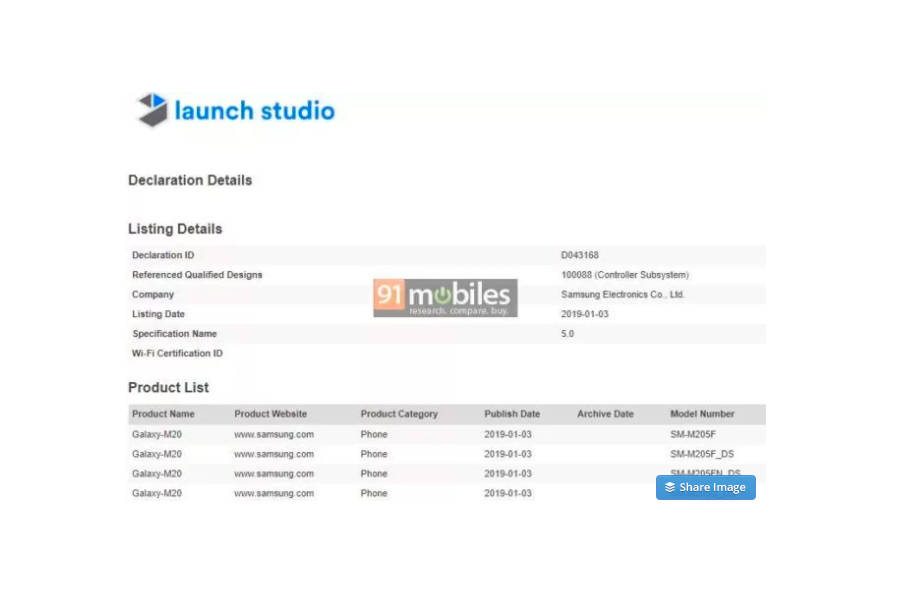Click the Product Website column header
The image size is (900, 600).
pos(270,414)
